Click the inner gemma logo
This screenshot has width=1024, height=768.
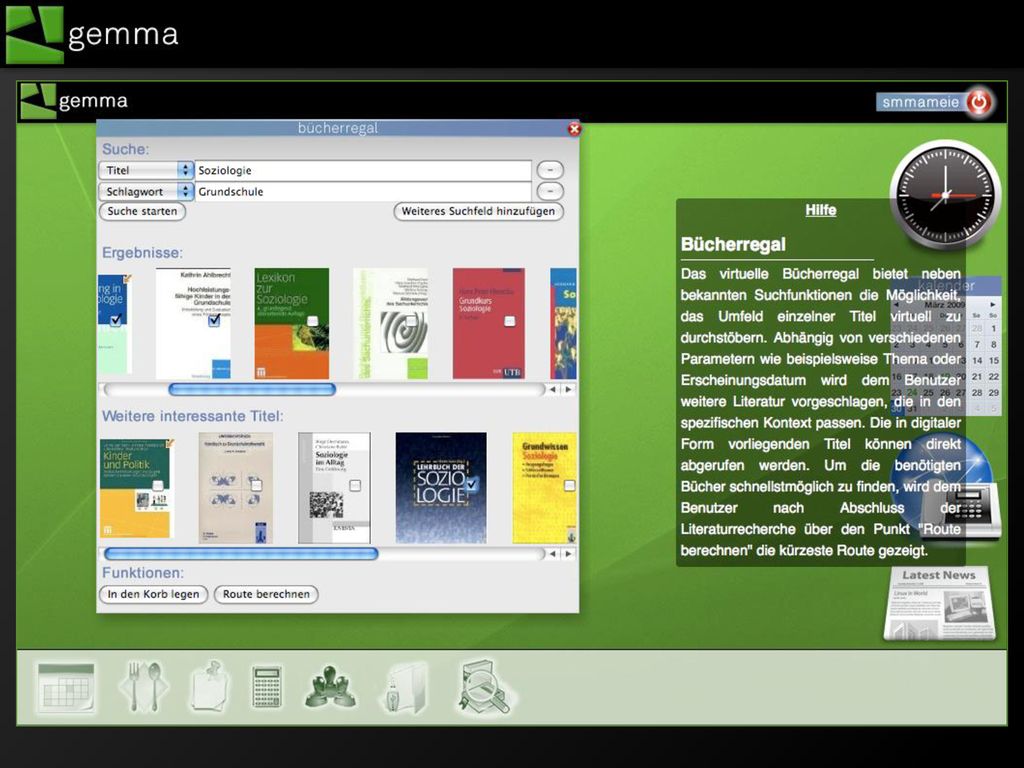(x=73, y=101)
